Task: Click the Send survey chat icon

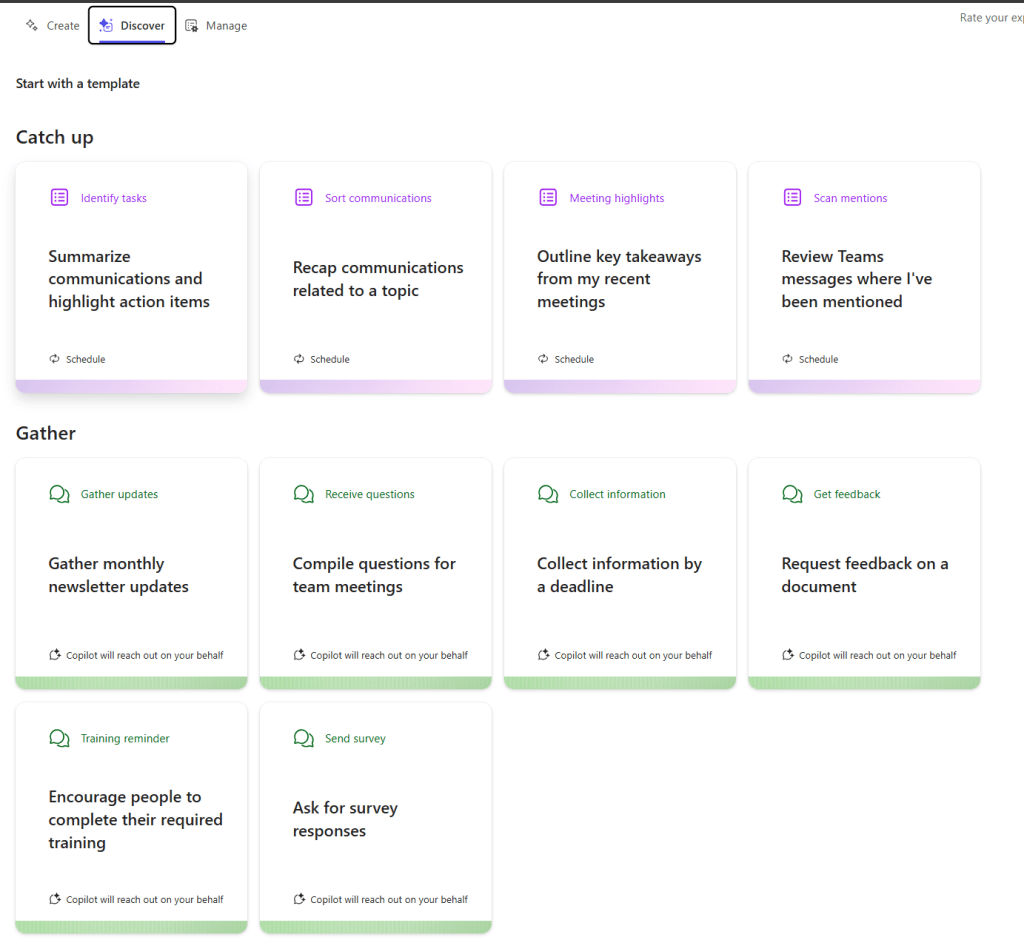Action: [x=304, y=738]
